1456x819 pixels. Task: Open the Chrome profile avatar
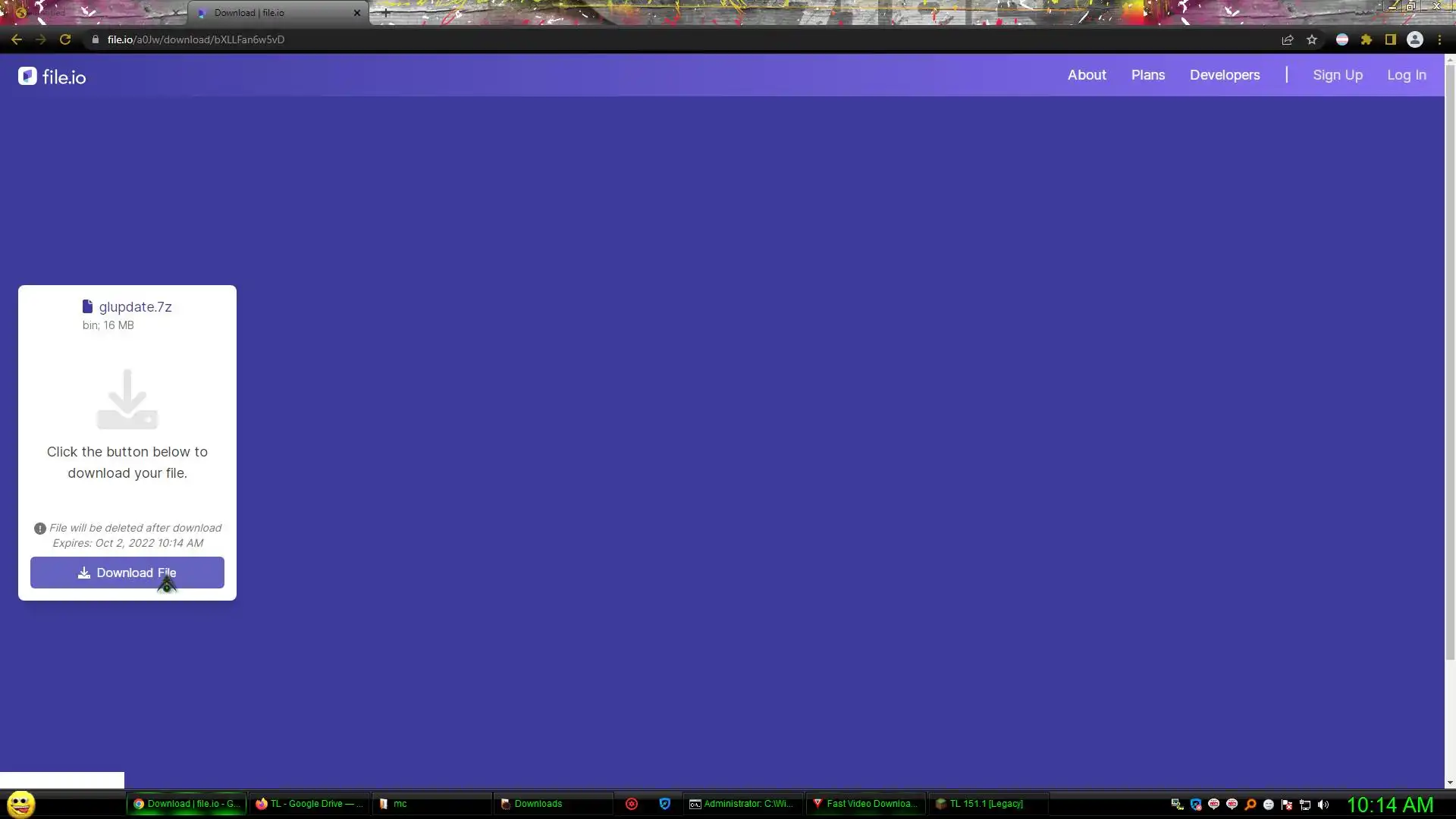tap(1415, 39)
